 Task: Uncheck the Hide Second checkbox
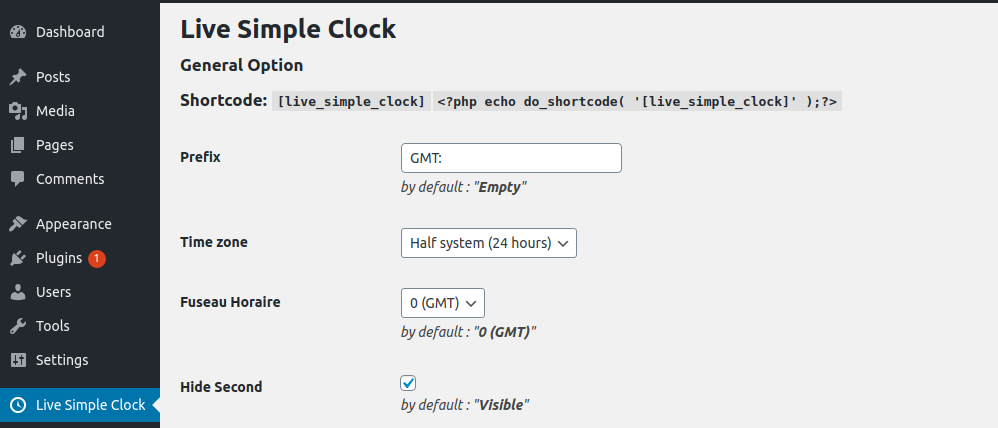(408, 383)
